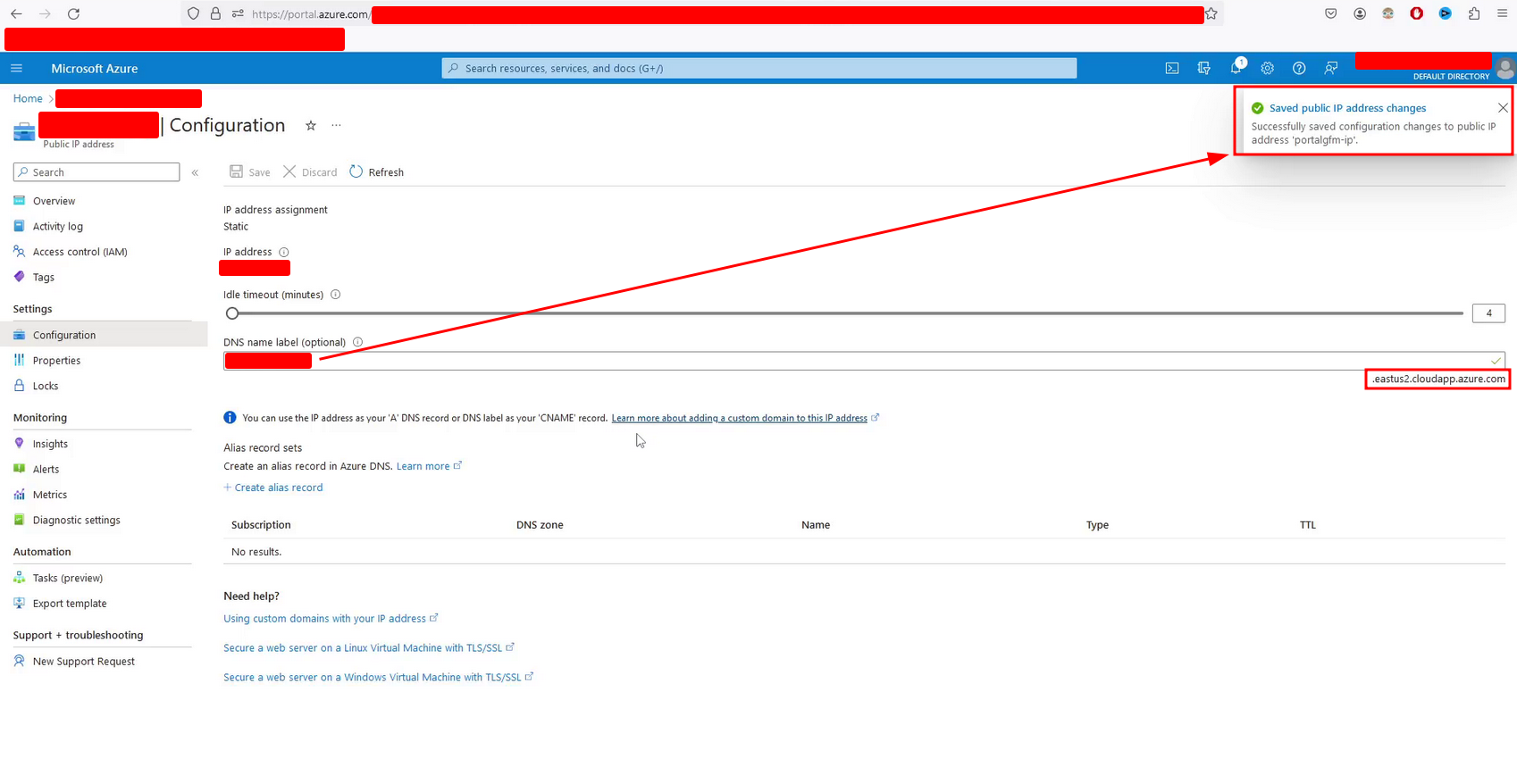Image resolution: width=1517 pixels, height=784 pixels.
Task: Open the Feedback icon in top bar
Action: pyautogui.click(x=1331, y=68)
